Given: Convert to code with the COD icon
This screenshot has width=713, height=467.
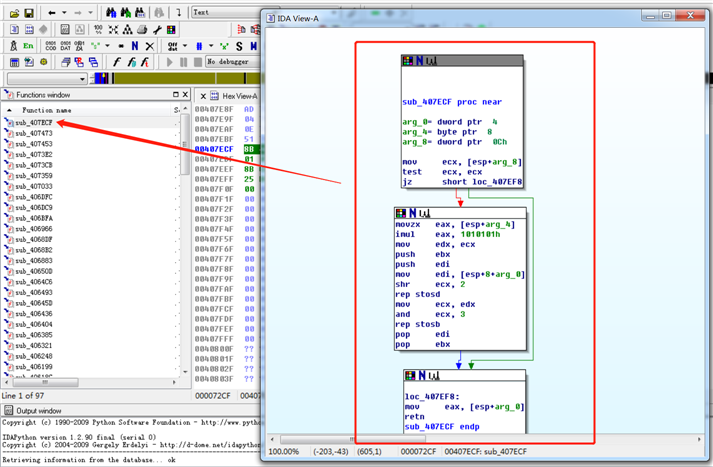Looking at the screenshot, I should click(51, 46).
